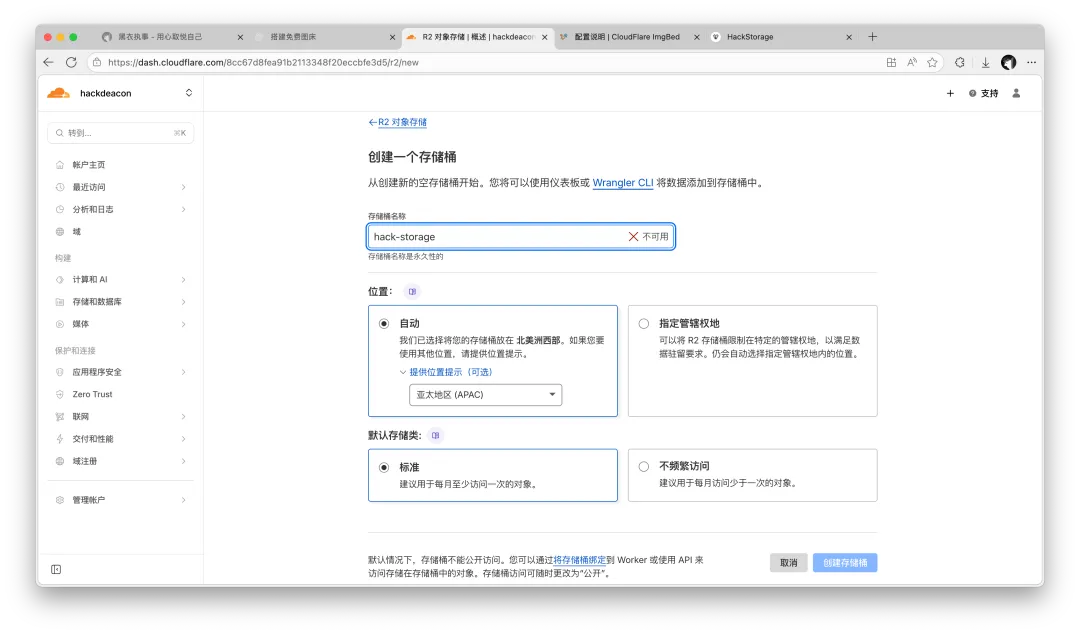1080x634 pixels.
Task: Focus the 存储桶名称 input field
Action: pyautogui.click(x=521, y=236)
